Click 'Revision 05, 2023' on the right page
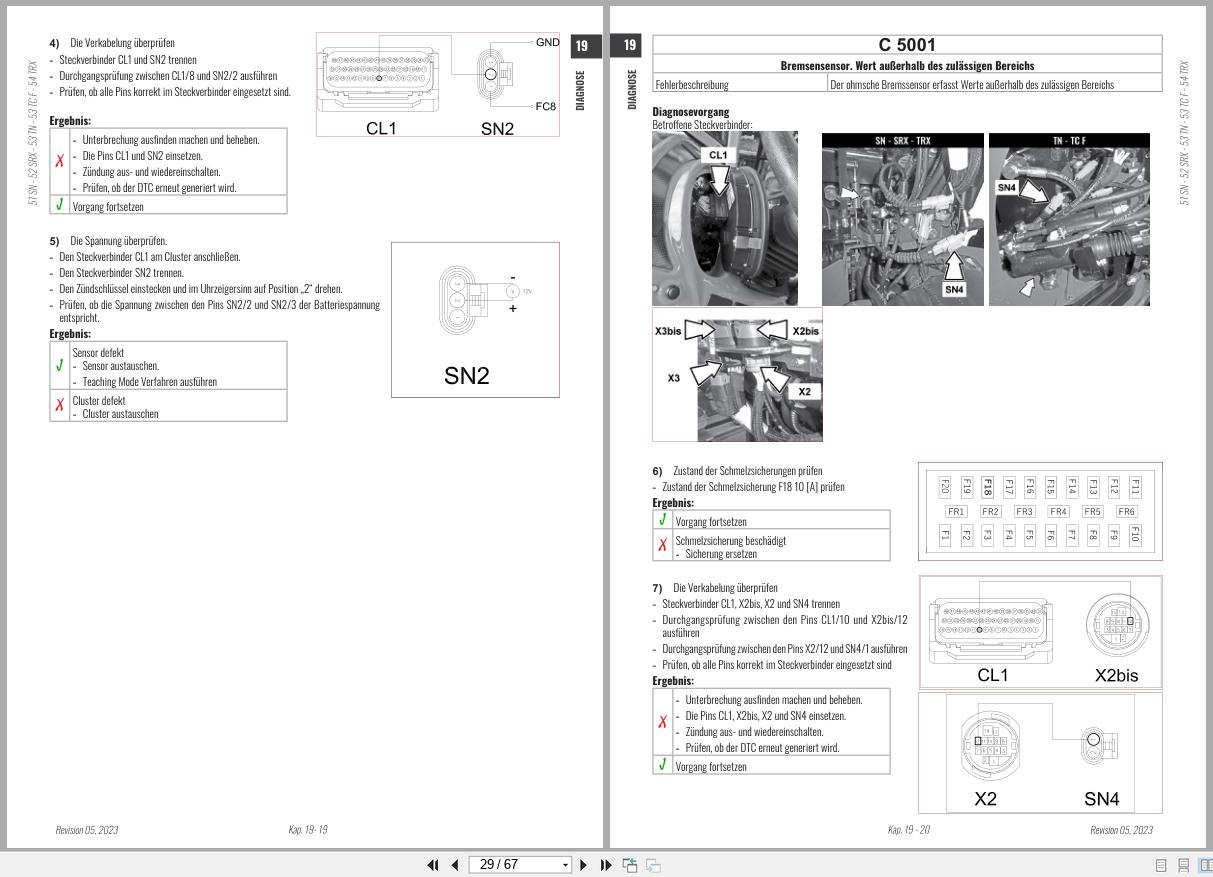1213x877 pixels. click(1121, 830)
